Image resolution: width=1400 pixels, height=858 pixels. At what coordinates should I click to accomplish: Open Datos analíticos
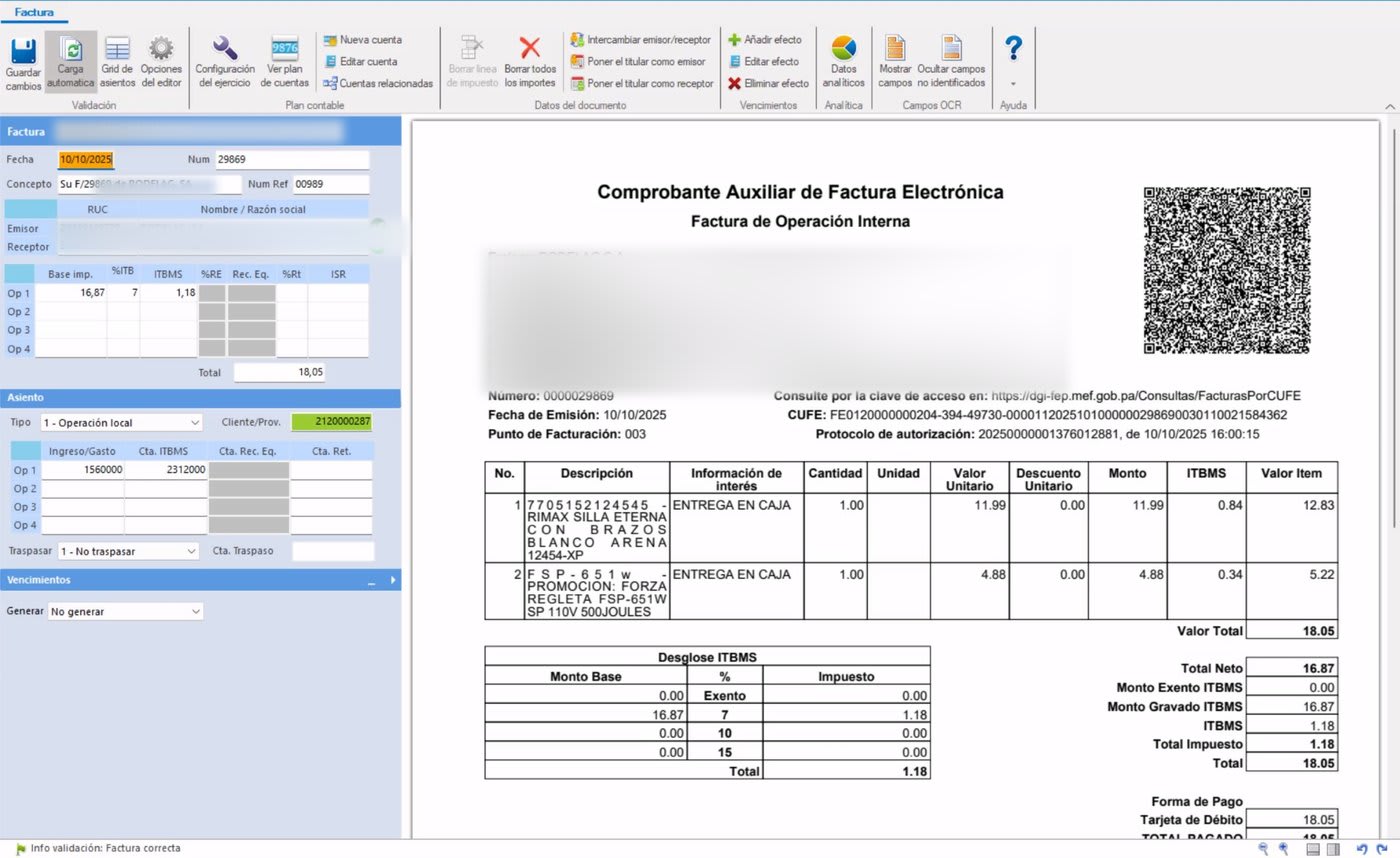pos(844,63)
